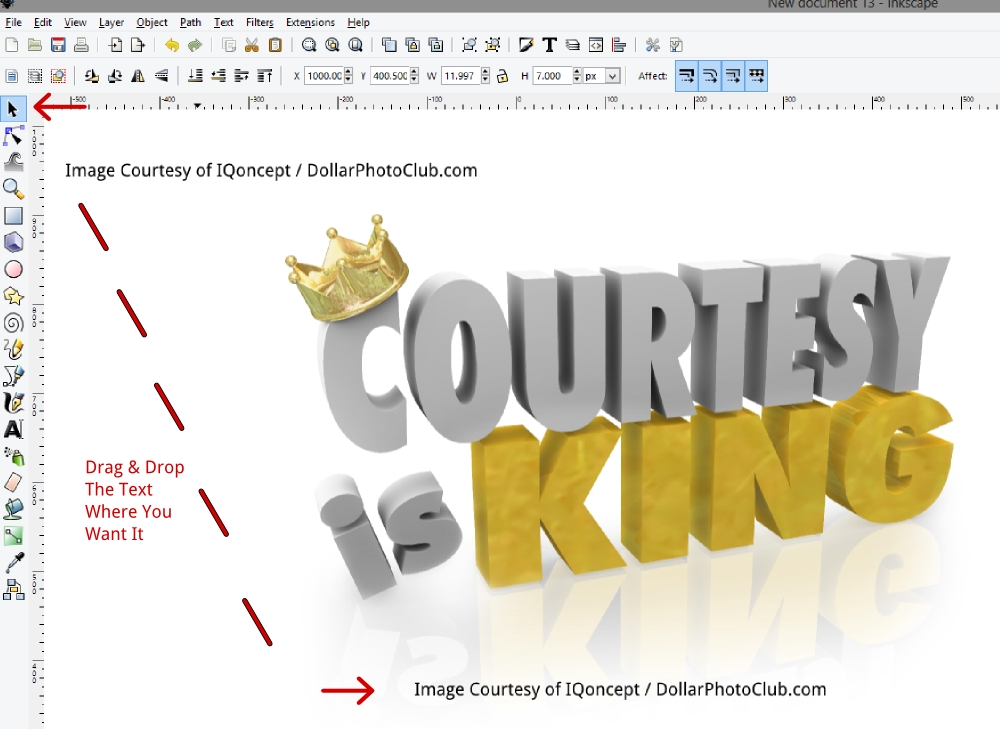Image resolution: width=1000 pixels, height=729 pixels.
Task: Open the Extensions menu
Action: coord(310,22)
